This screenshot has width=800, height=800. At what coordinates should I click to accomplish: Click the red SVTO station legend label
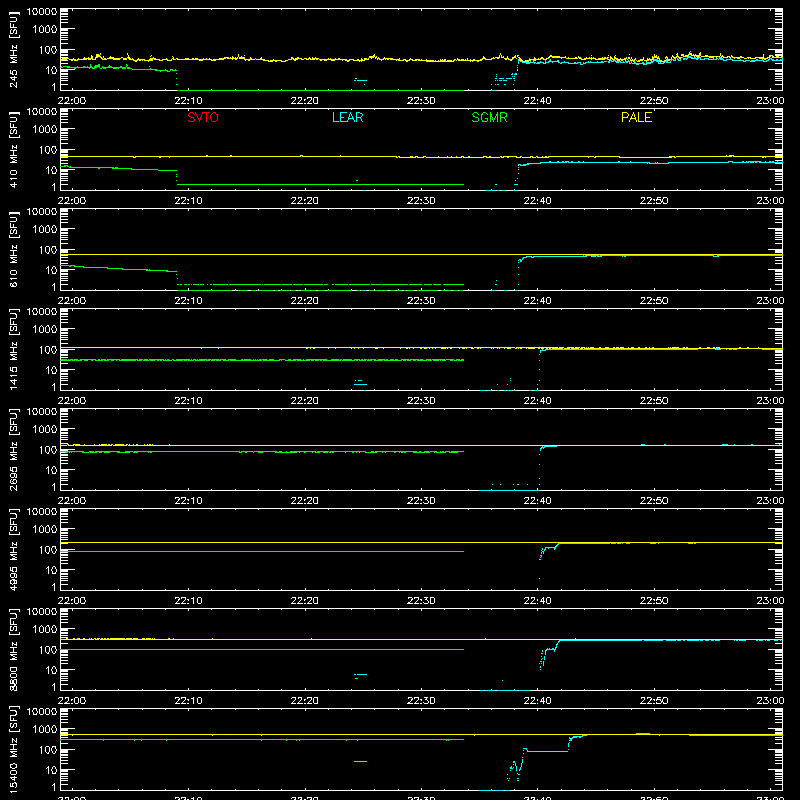coord(203,117)
